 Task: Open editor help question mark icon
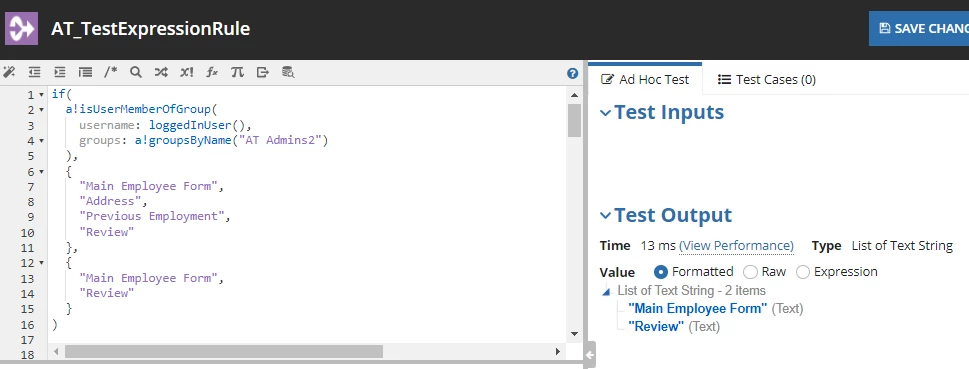pos(572,74)
